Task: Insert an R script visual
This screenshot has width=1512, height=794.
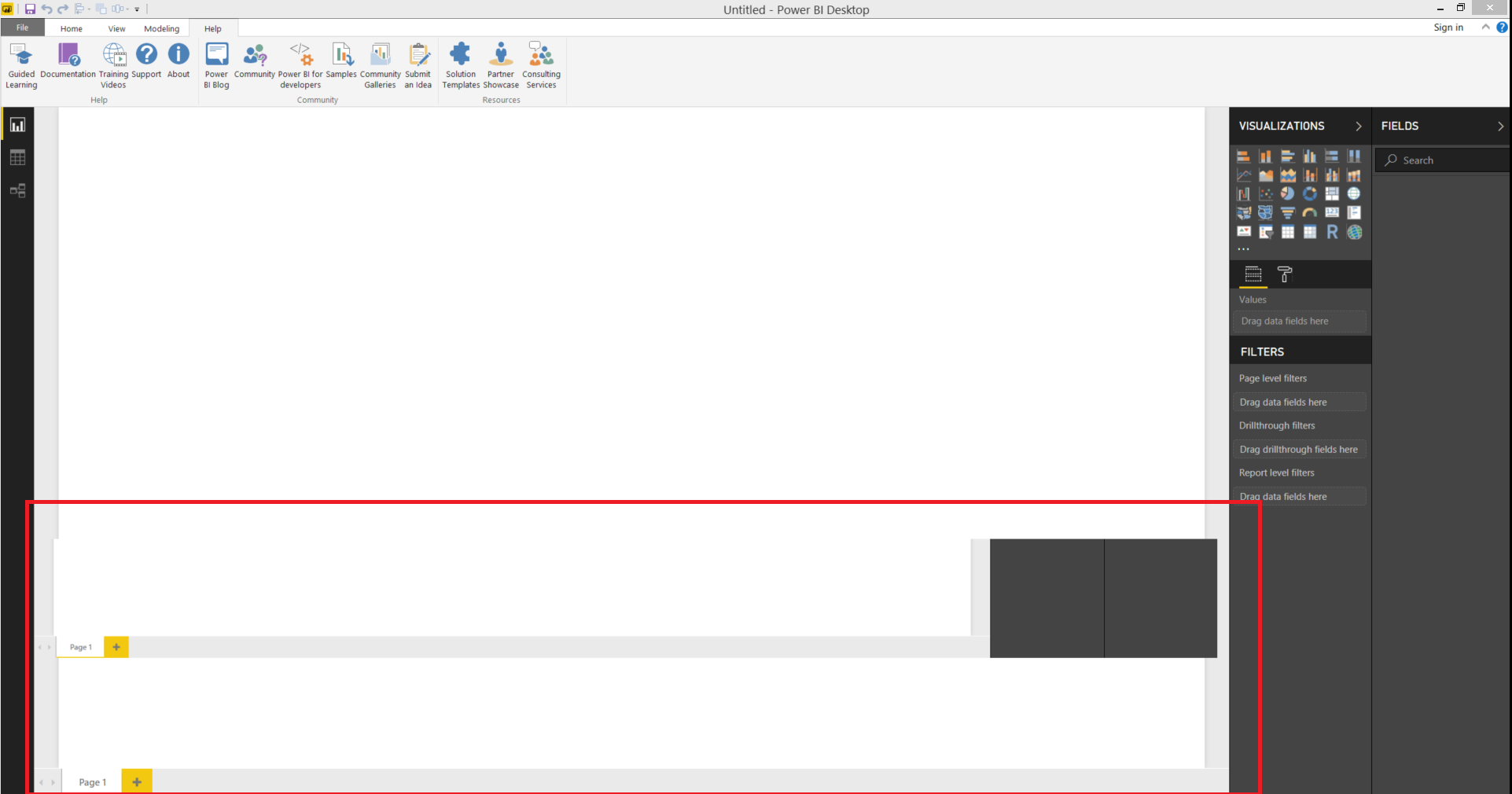Action: (1332, 232)
